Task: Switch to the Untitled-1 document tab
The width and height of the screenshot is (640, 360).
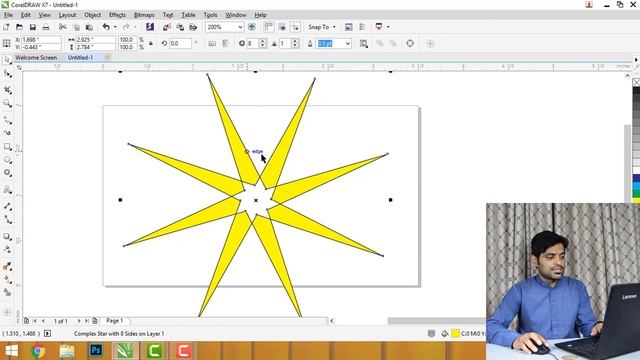Action: coord(80,58)
